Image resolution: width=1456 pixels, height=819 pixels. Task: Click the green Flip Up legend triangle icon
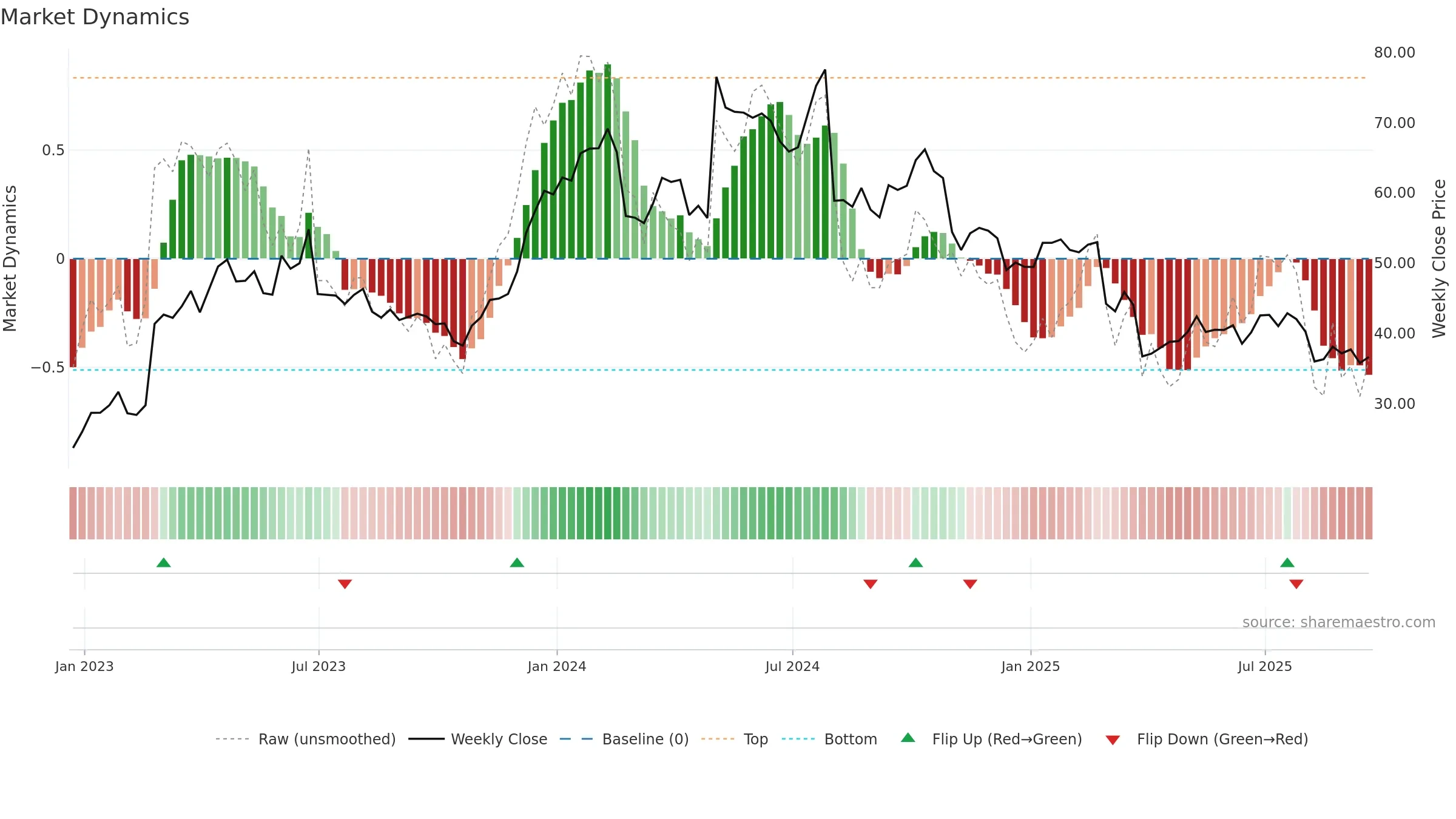pyautogui.click(x=908, y=738)
